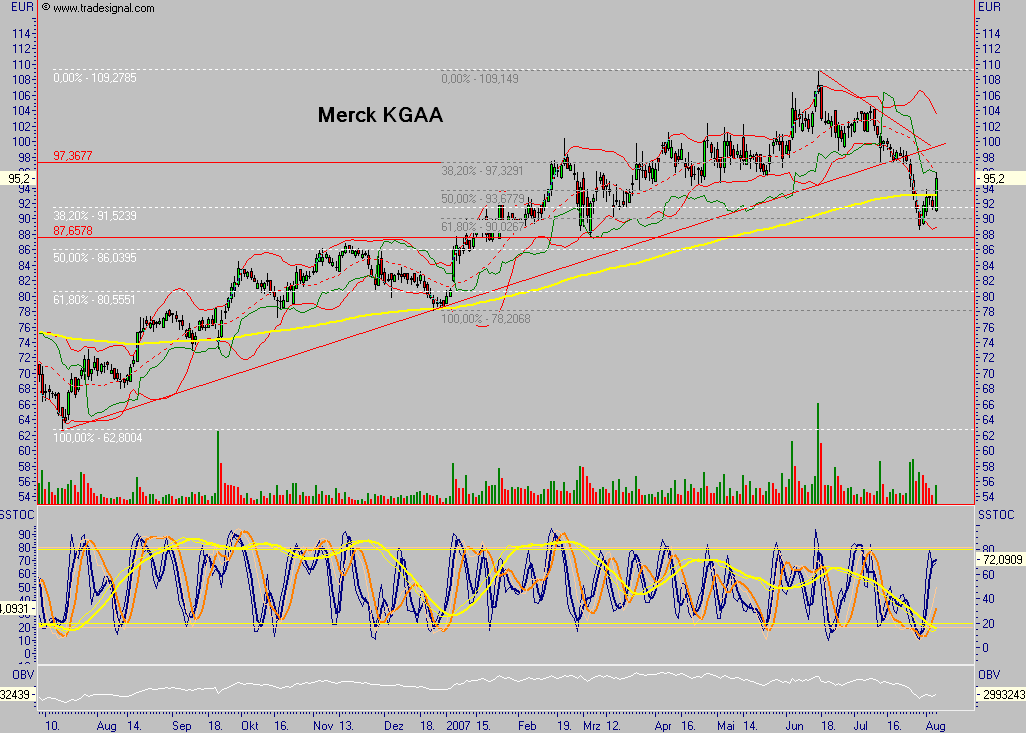Click the Mai label on the time axis

click(x=726, y=726)
